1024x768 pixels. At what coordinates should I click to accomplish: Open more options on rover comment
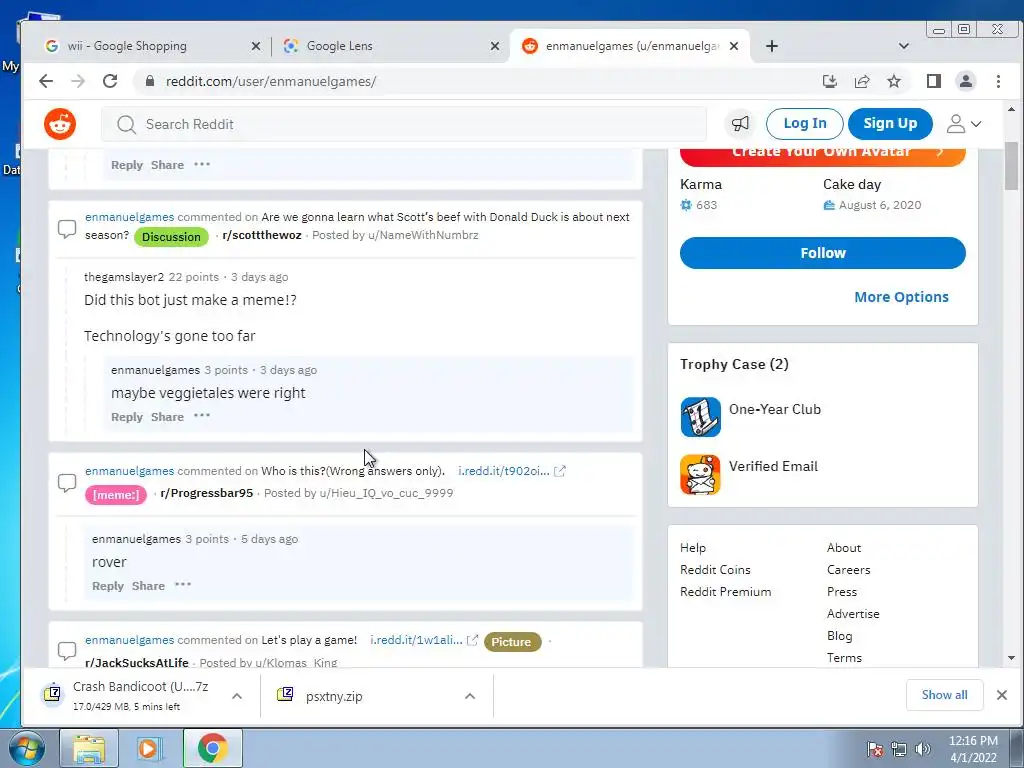pyautogui.click(x=183, y=585)
